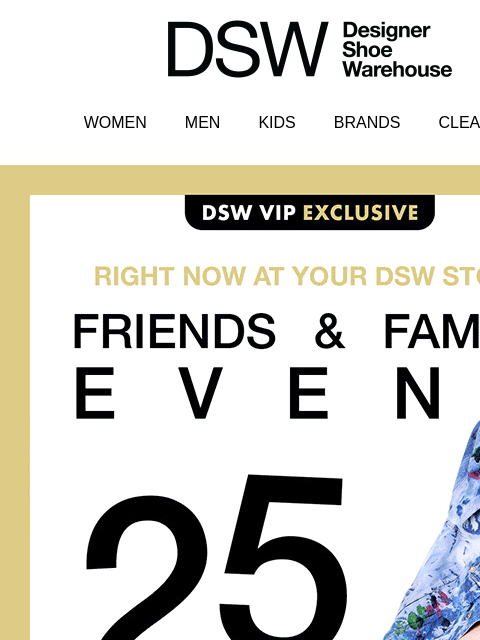Click the partially visible FAM headline word
This screenshot has height=640, width=480.
tap(432, 331)
